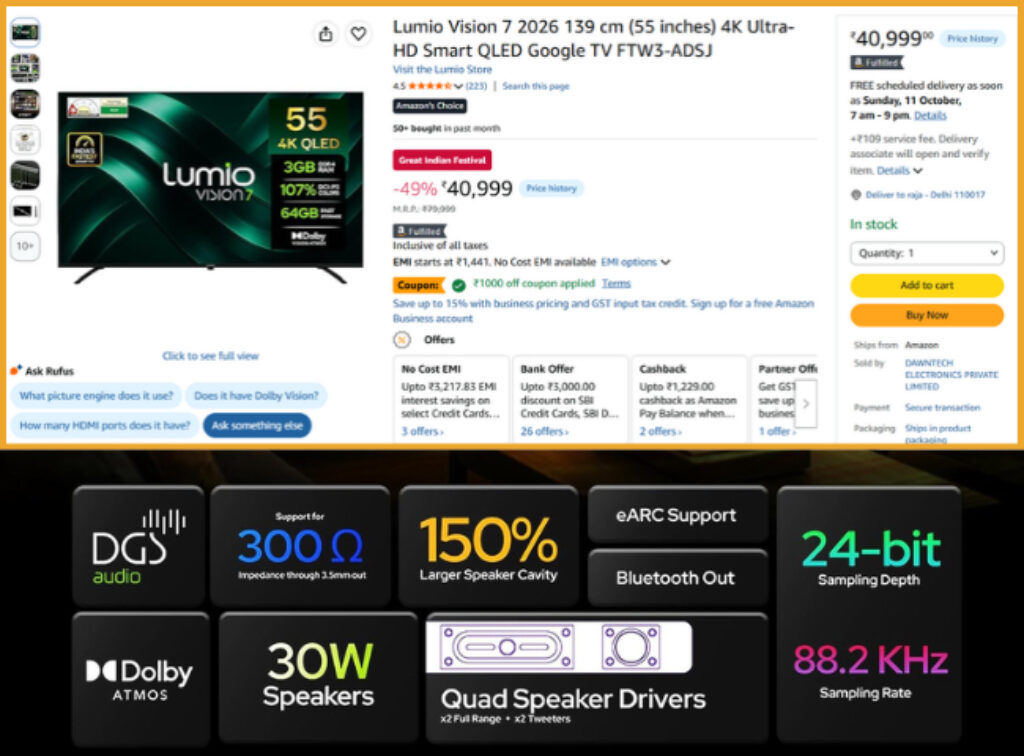This screenshot has height=756, width=1024.
Task: Click to see full view link
Action: [x=210, y=356]
